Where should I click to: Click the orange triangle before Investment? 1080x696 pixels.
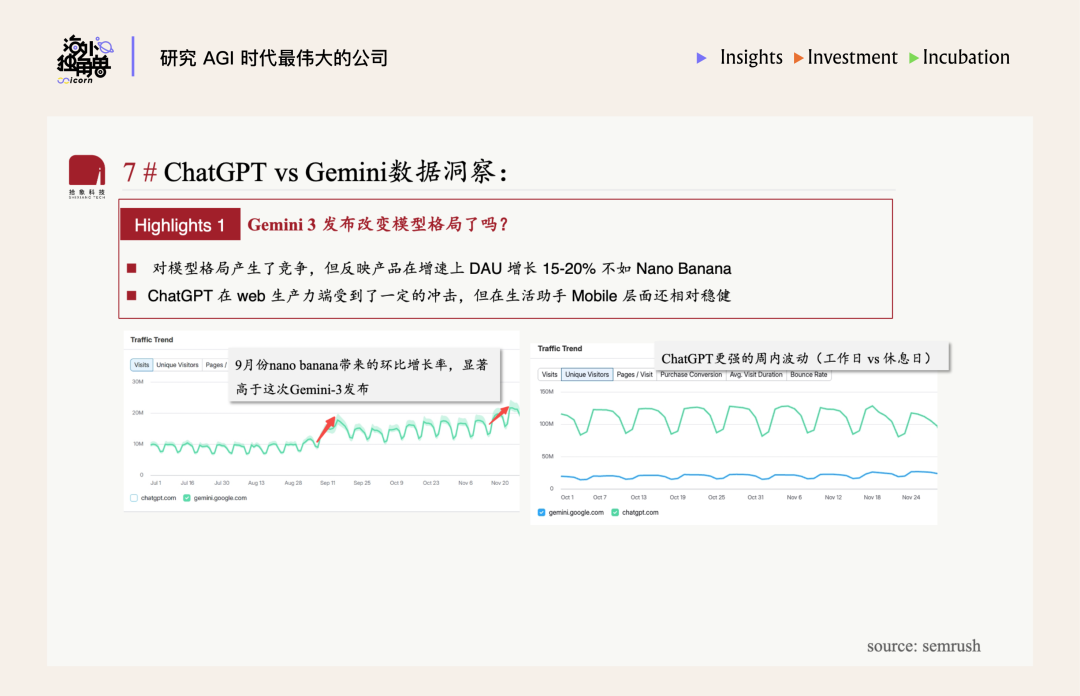(x=798, y=58)
